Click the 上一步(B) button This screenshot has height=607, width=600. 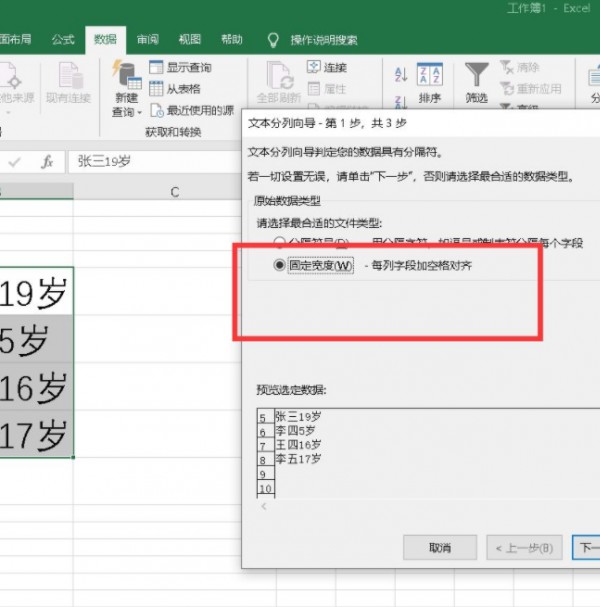tap(524, 547)
